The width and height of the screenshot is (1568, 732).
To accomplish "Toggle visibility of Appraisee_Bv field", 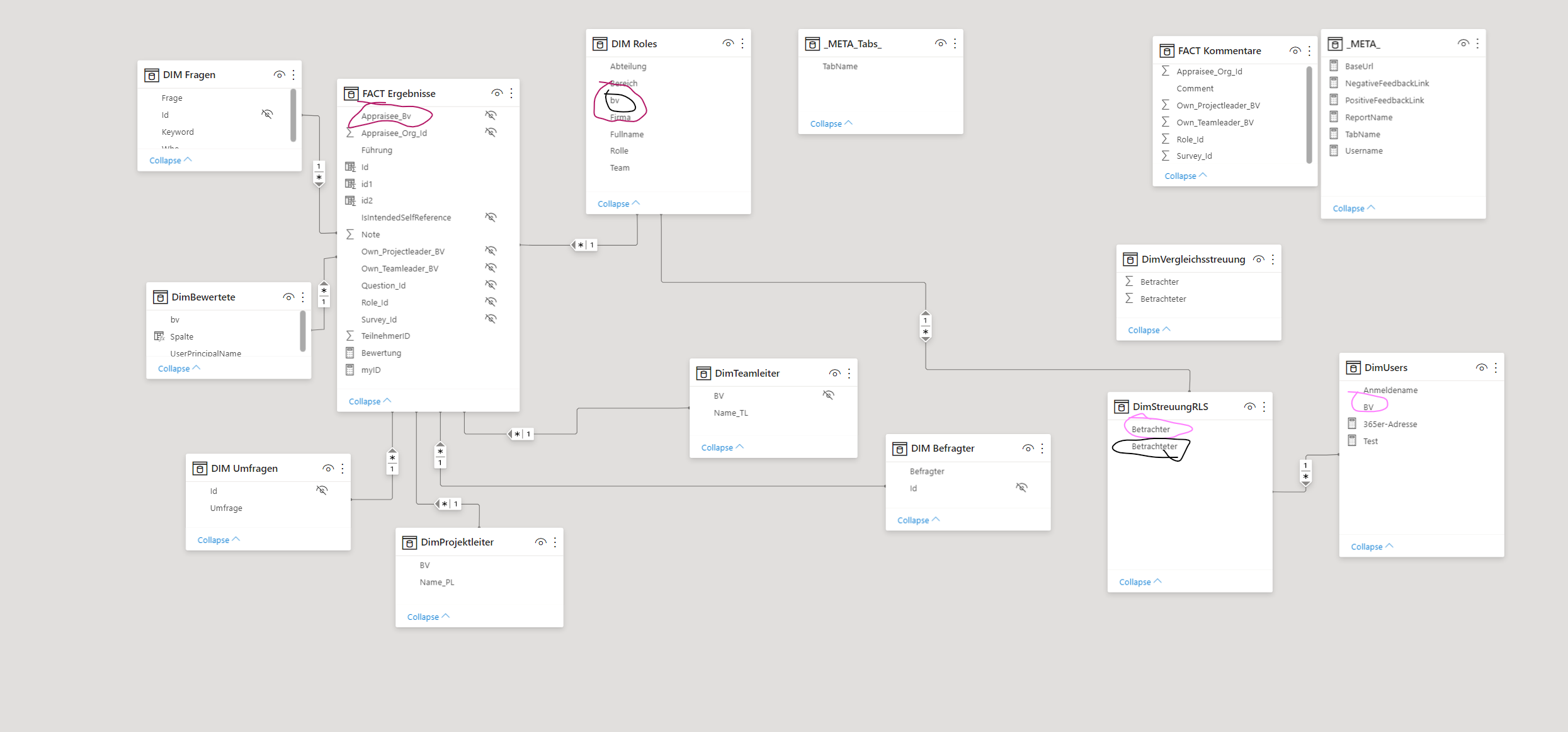I will [x=491, y=115].
